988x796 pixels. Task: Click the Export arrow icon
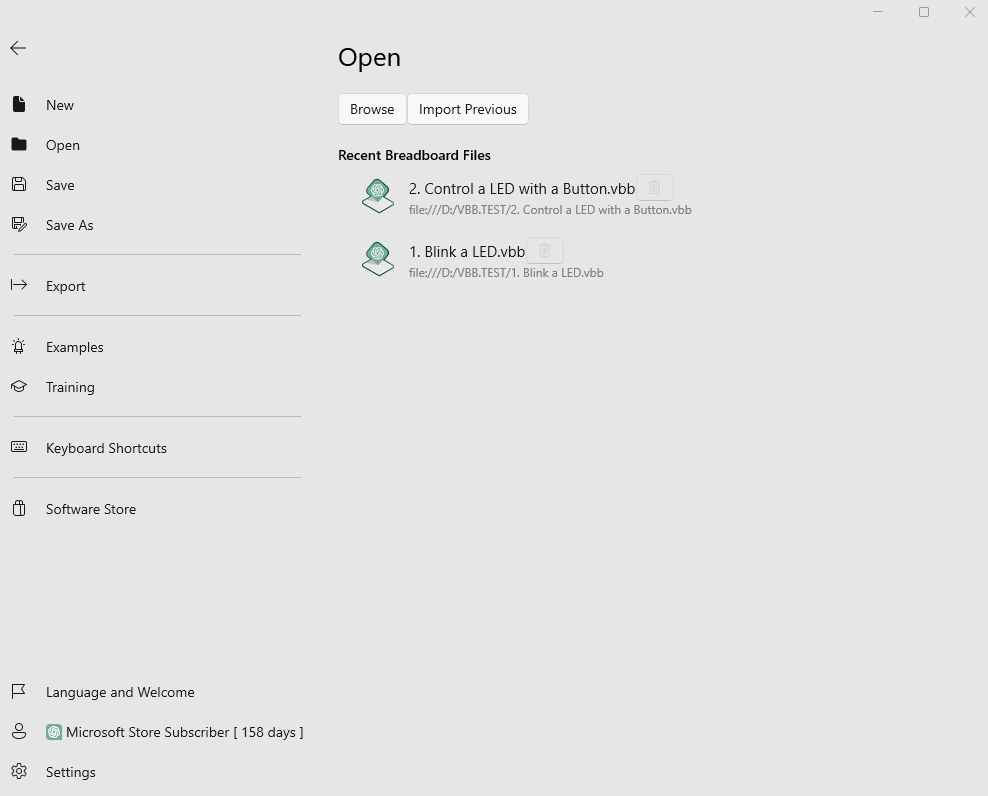click(19, 285)
